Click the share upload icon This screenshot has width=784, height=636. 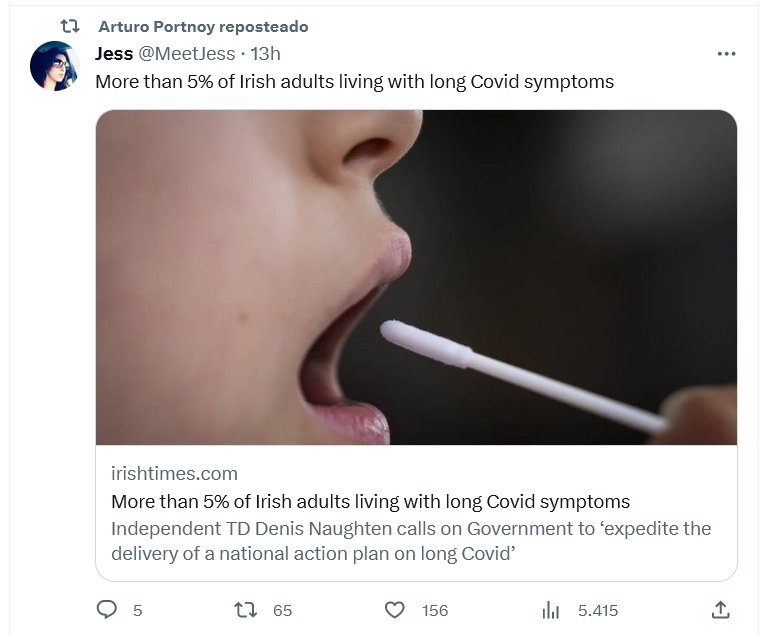pos(719,609)
